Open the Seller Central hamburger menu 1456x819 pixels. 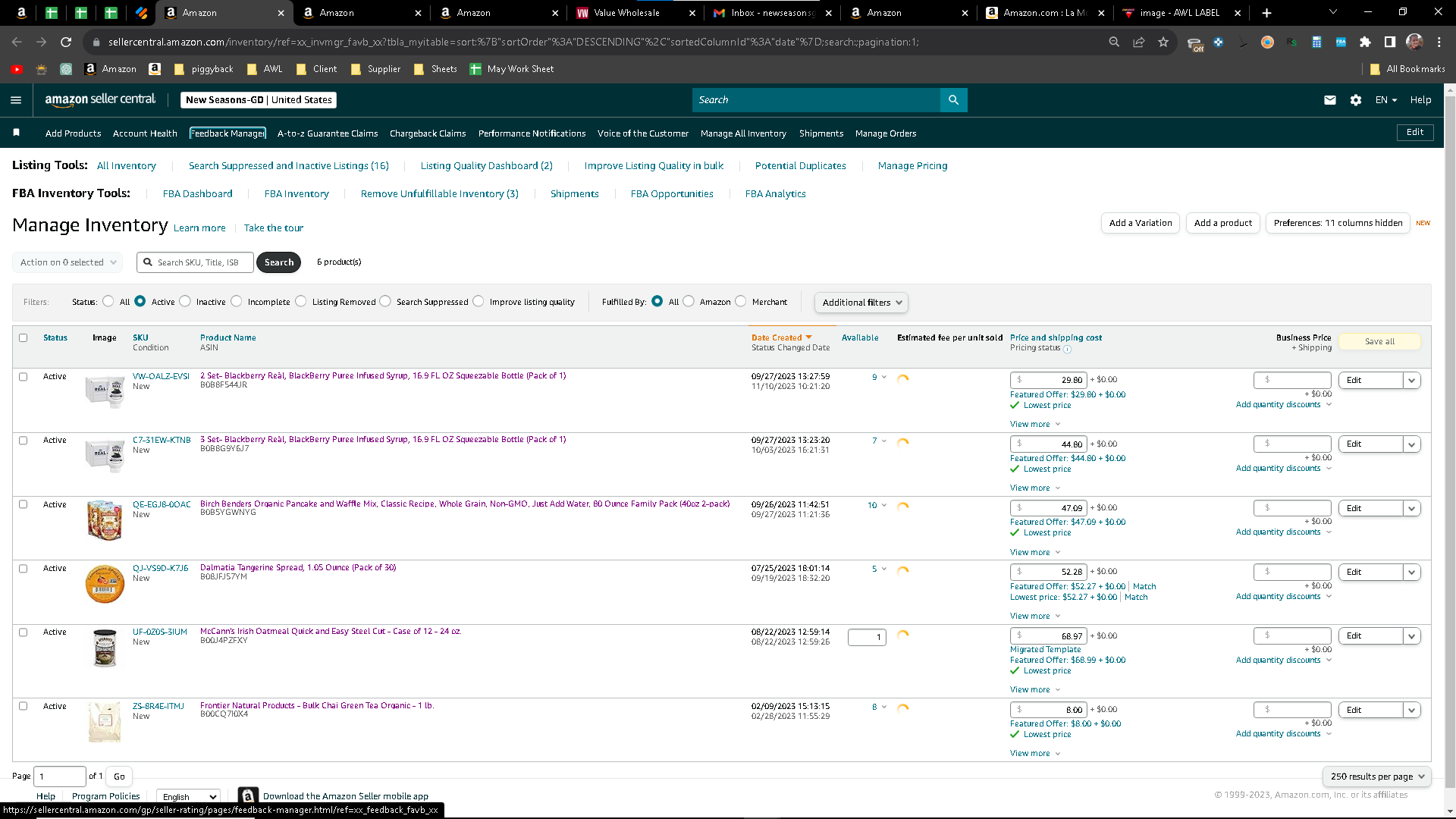(16, 100)
